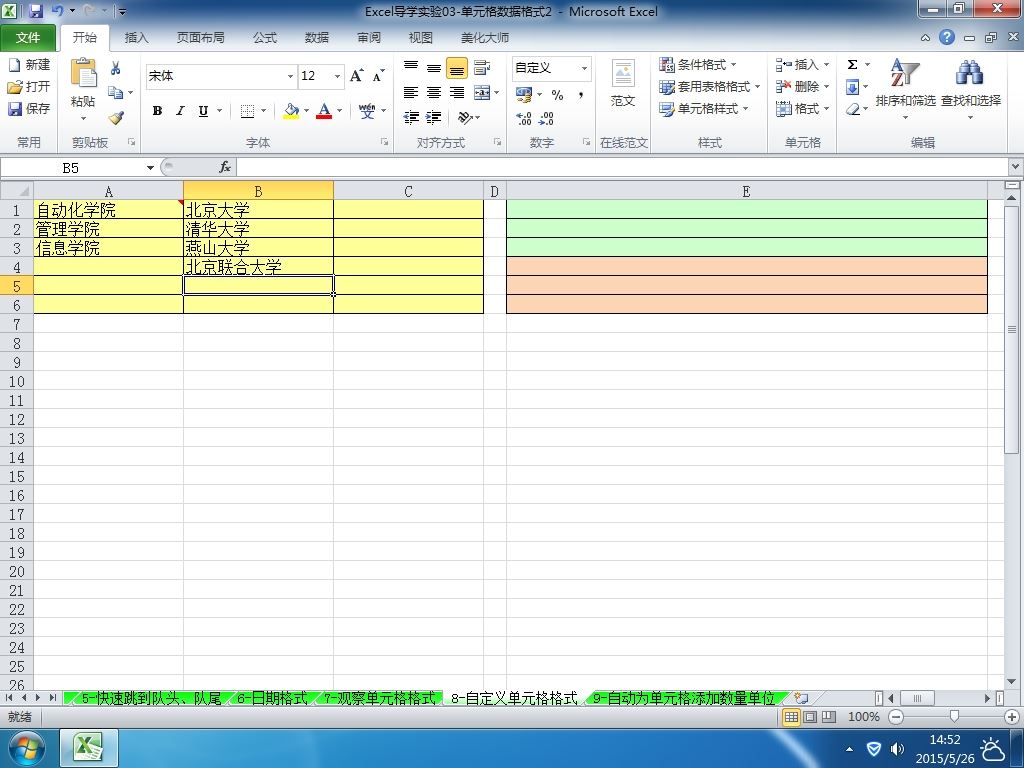Click the Format Painter brush icon
The height and width of the screenshot is (768, 1024).
pos(116,118)
